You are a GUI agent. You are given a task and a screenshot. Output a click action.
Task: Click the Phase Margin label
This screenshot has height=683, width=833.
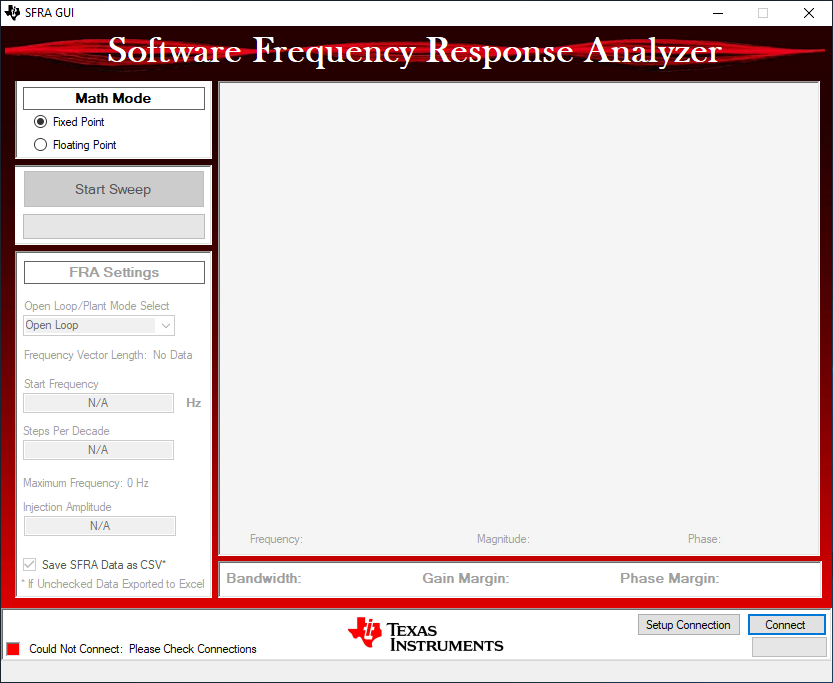(x=669, y=578)
